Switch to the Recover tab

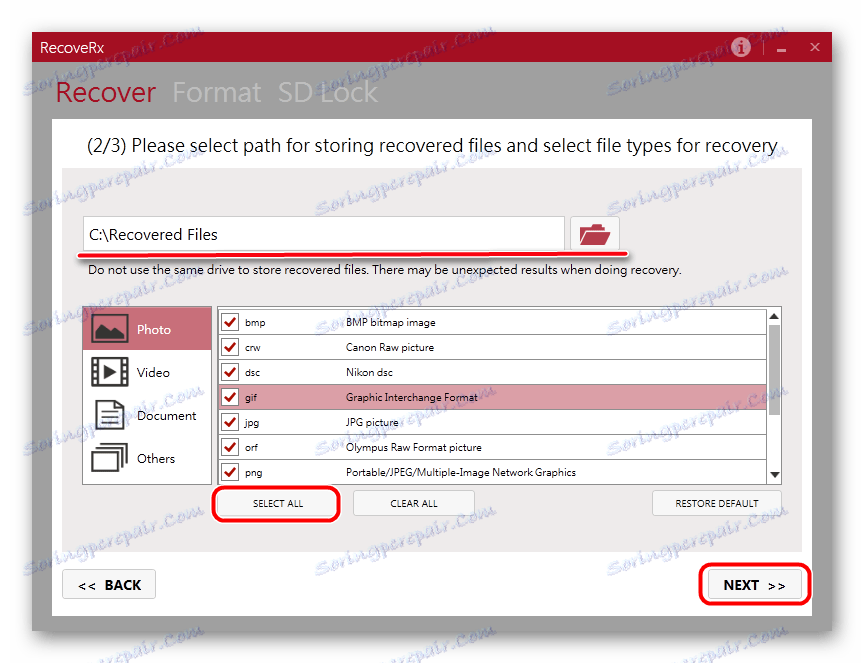pos(106,92)
